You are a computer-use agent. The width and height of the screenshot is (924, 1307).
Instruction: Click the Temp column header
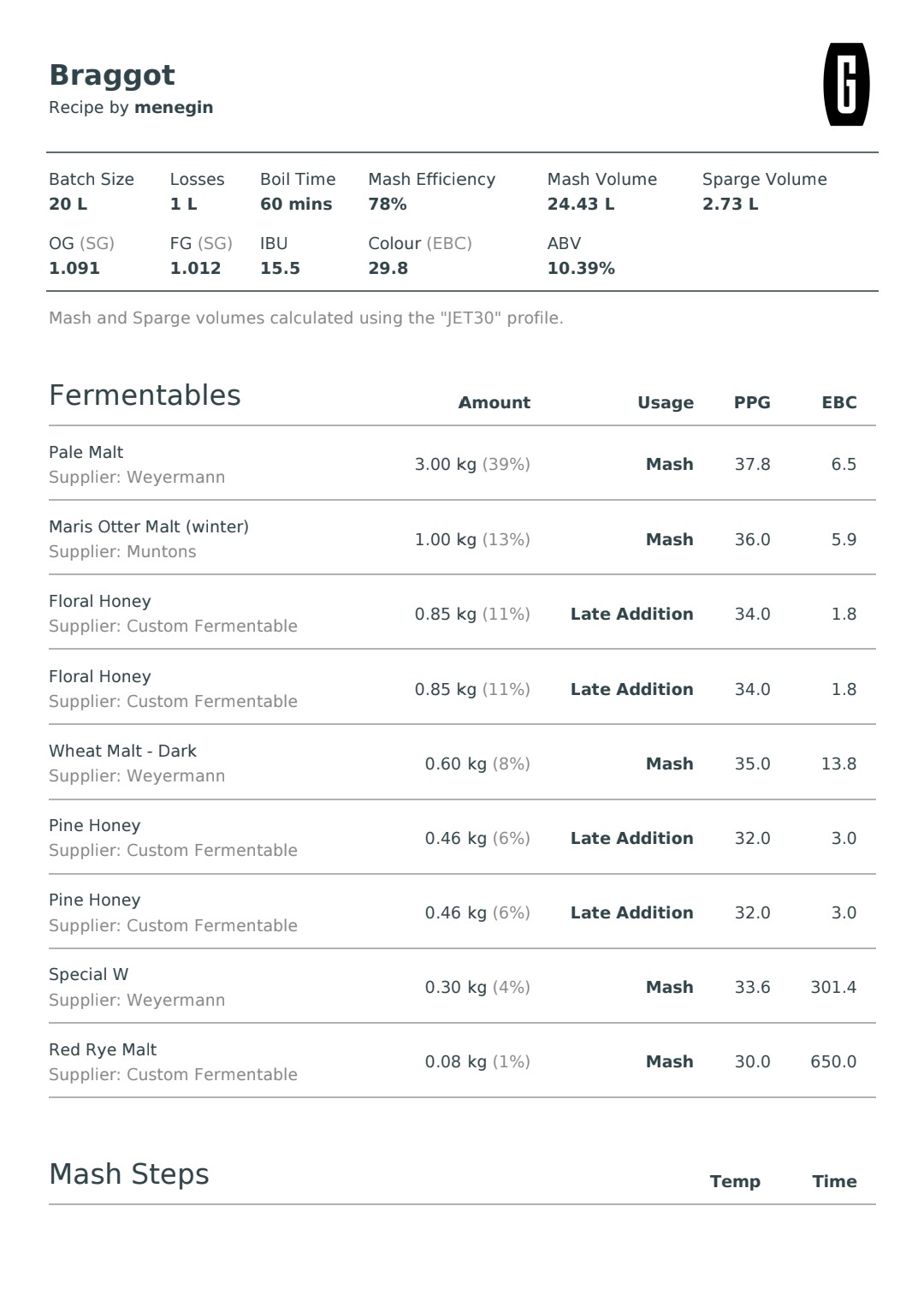point(735,1181)
